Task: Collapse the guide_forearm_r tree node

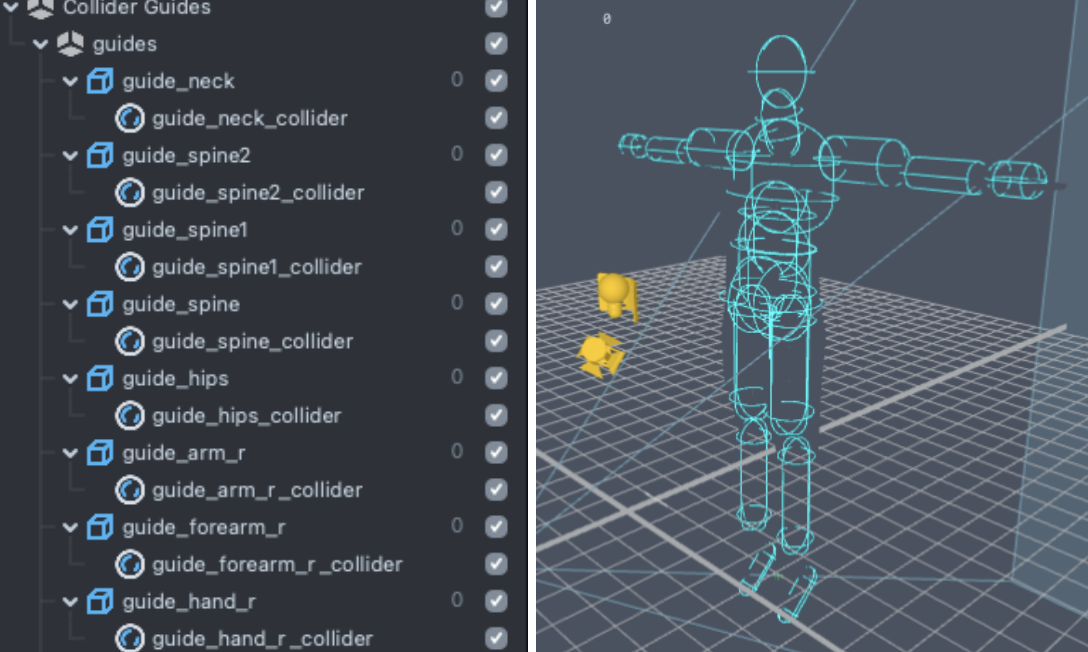Action: pyautogui.click(x=70, y=527)
